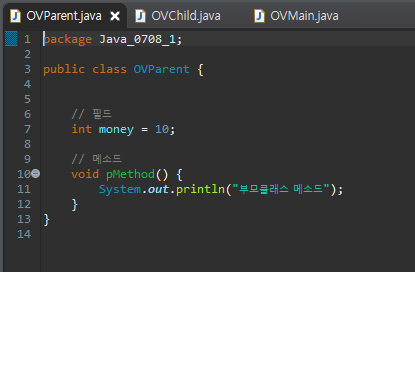The width and height of the screenshot is (415, 372).
Task: Click the 'class' keyword on line 3
Action: click(109, 69)
